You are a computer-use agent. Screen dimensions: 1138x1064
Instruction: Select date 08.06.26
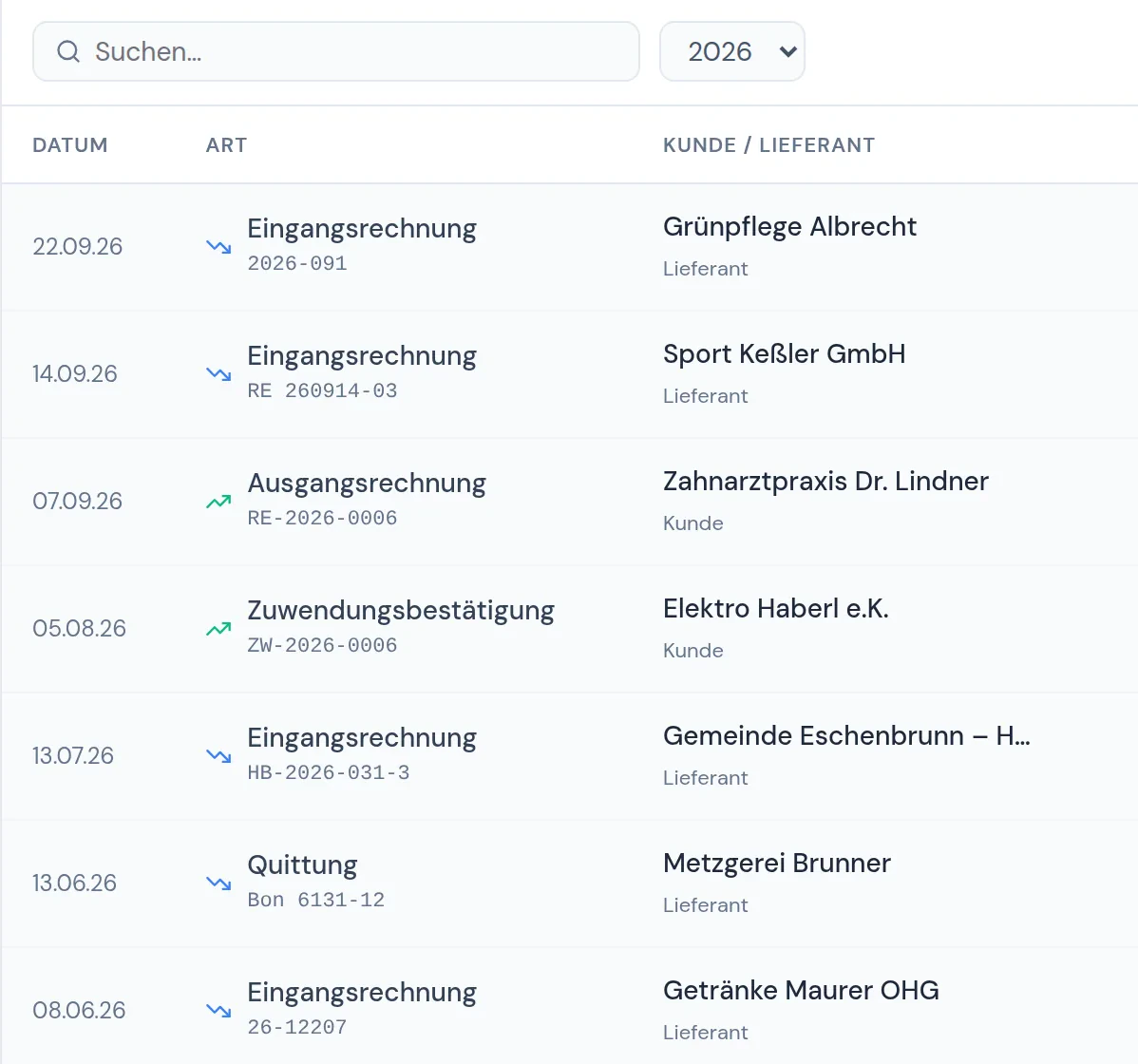click(79, 1010)
